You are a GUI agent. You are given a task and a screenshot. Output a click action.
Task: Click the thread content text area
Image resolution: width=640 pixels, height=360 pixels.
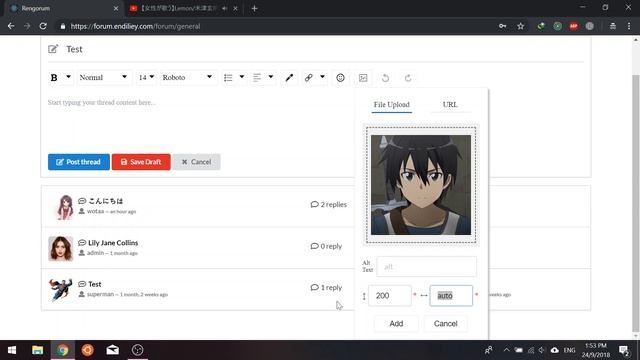point(200,120)
